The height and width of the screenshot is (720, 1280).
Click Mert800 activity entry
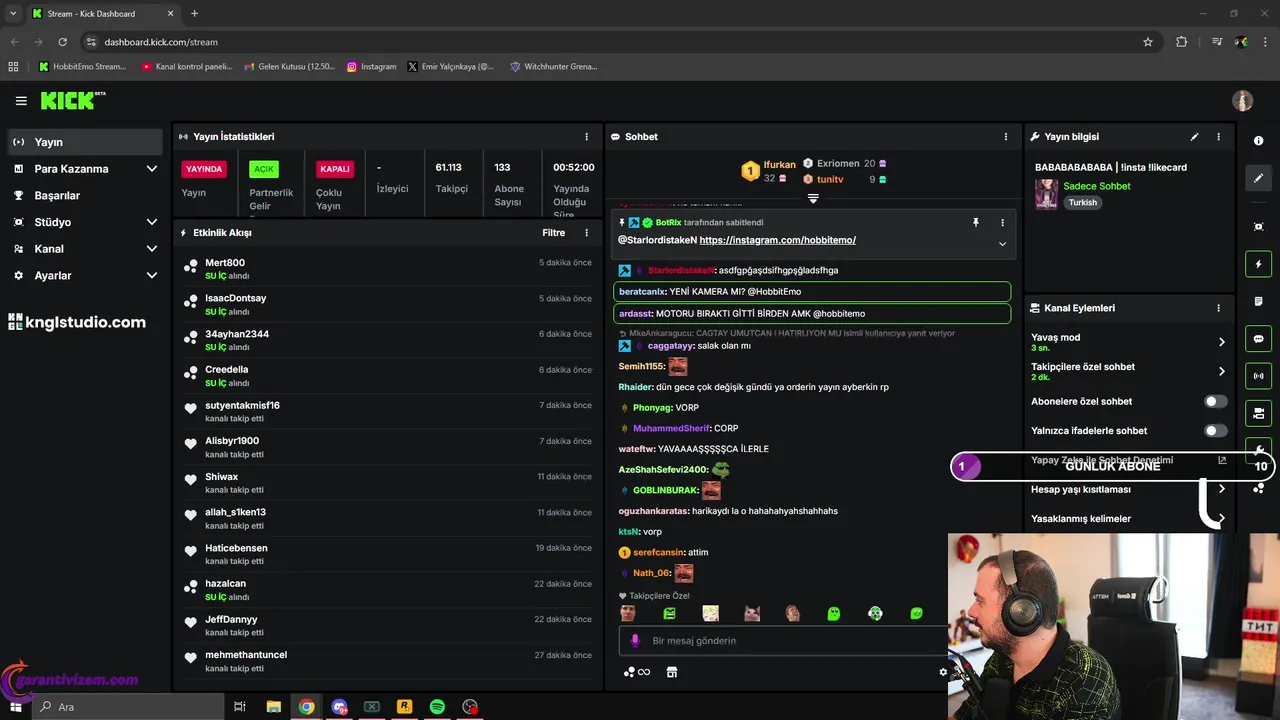pos(388,269)
